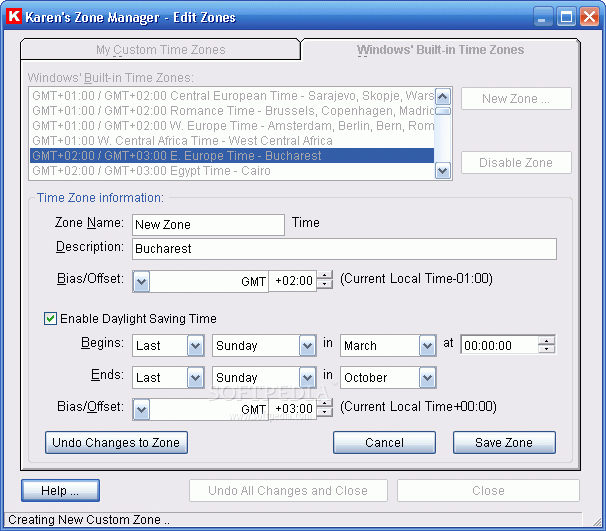Screen dimensions: 606x531
Task: Select W. Europe Time - Amsterdam row
Action: point(232,126)
